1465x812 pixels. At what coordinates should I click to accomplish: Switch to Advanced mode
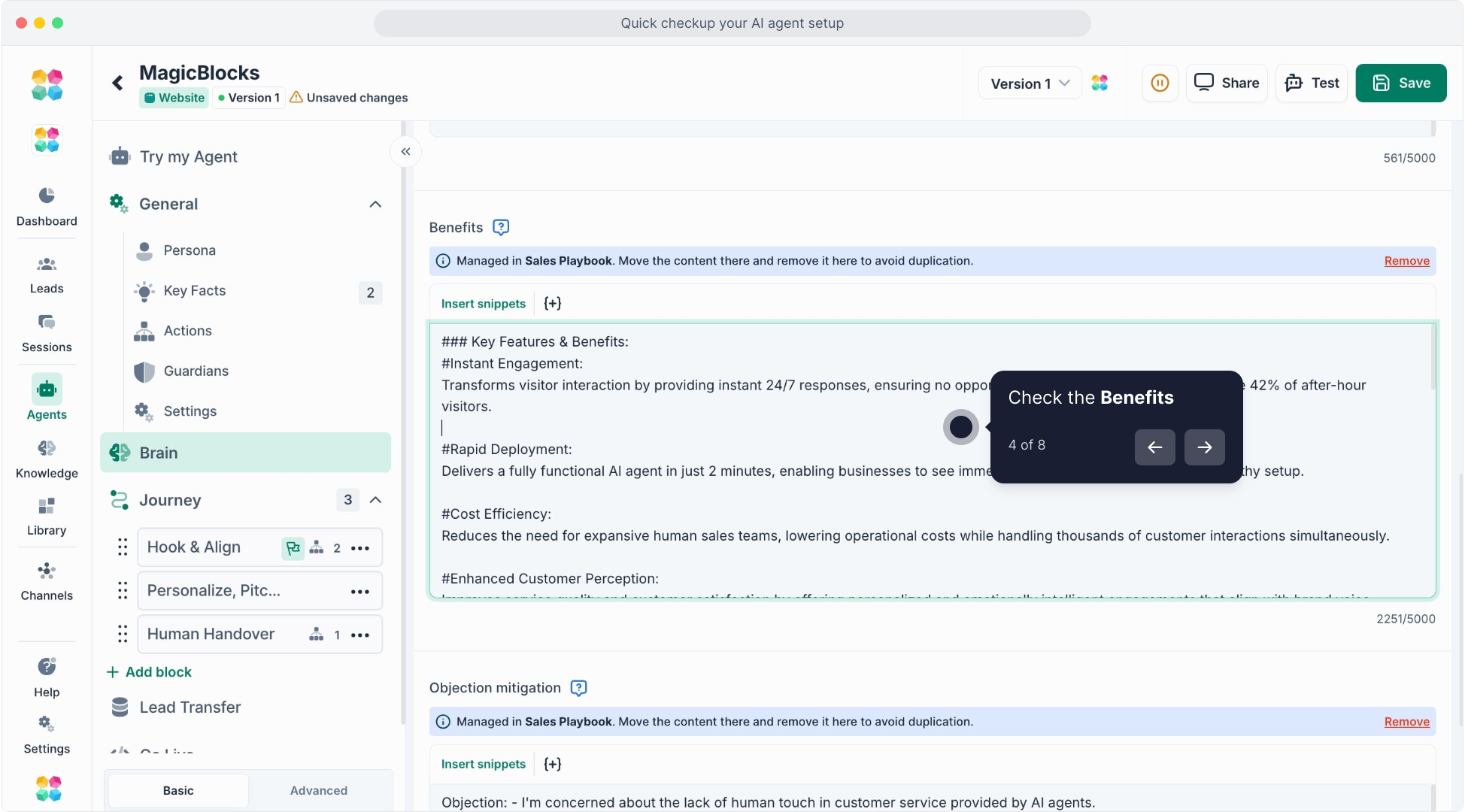319,790
